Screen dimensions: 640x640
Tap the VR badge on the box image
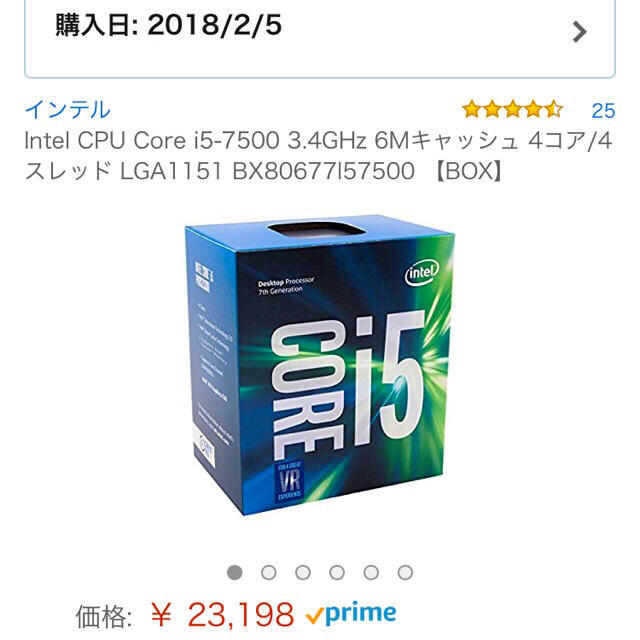290,481
